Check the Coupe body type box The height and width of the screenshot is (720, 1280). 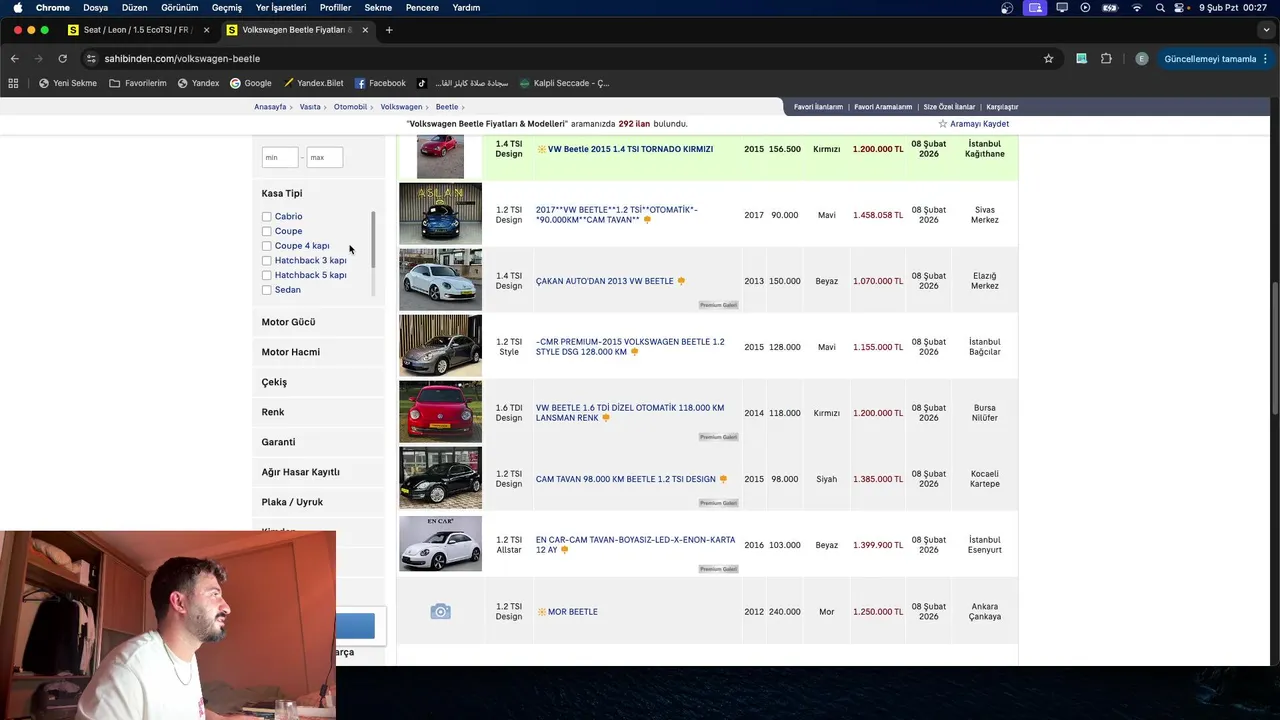(x=267, y=231)
